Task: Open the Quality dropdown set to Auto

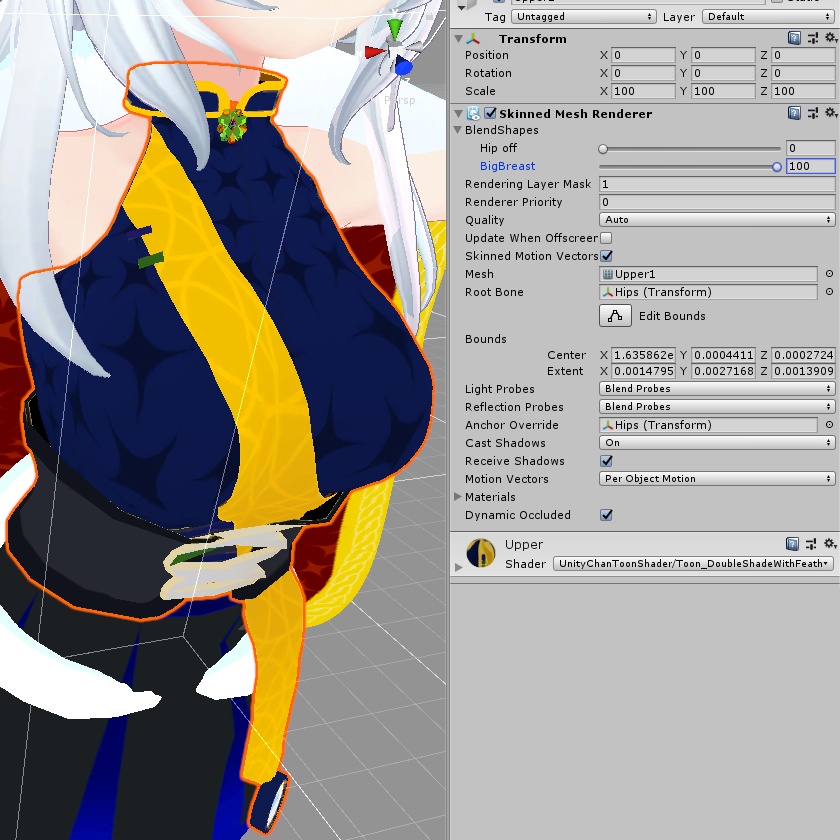Action: pos(717,220)
